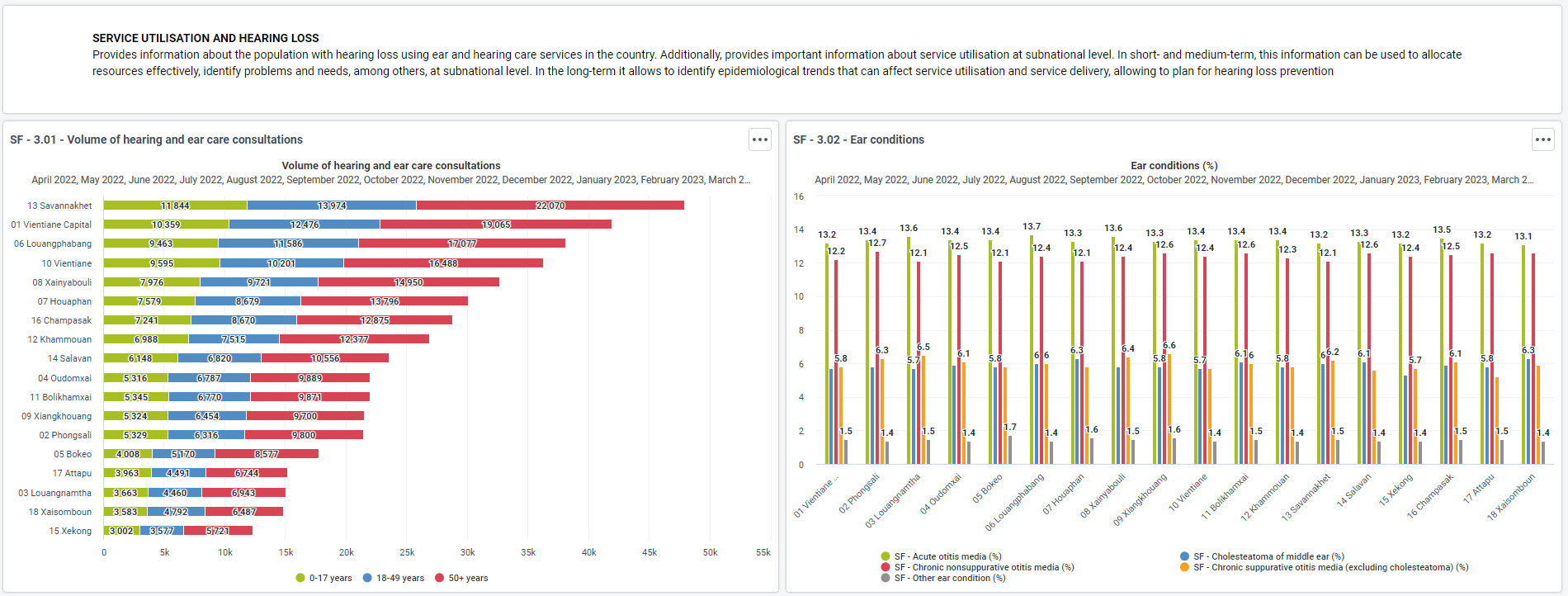Screen dimensions: 1568x596
Task: Select the Vientiane Capital 18-49 bar 12 476
Action: coord(305,225)
